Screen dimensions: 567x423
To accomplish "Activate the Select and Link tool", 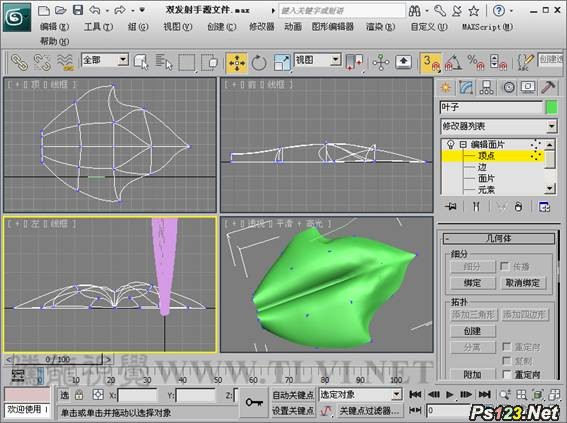I will 20,62.
